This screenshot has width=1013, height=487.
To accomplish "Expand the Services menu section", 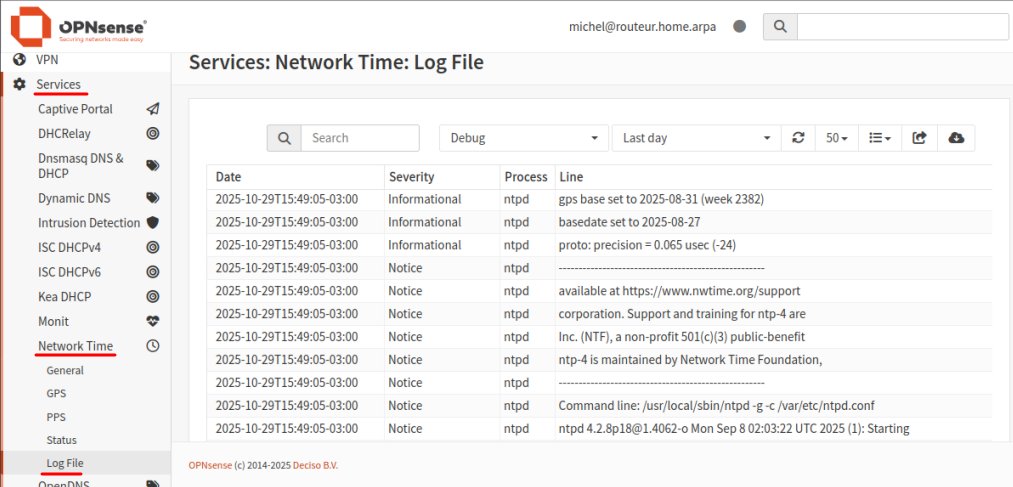I will click(x=58, y=84).
